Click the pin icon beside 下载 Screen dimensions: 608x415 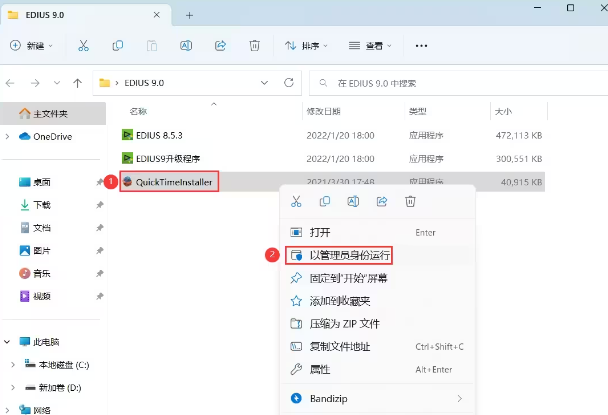pyautogui.click(x=100, y=204)
